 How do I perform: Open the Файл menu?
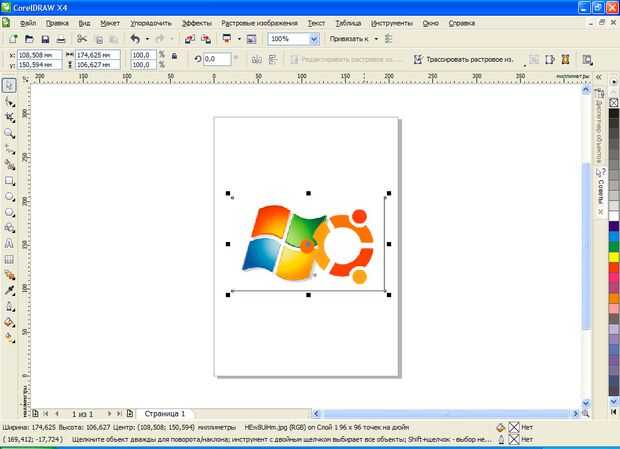tap(28, 23)
